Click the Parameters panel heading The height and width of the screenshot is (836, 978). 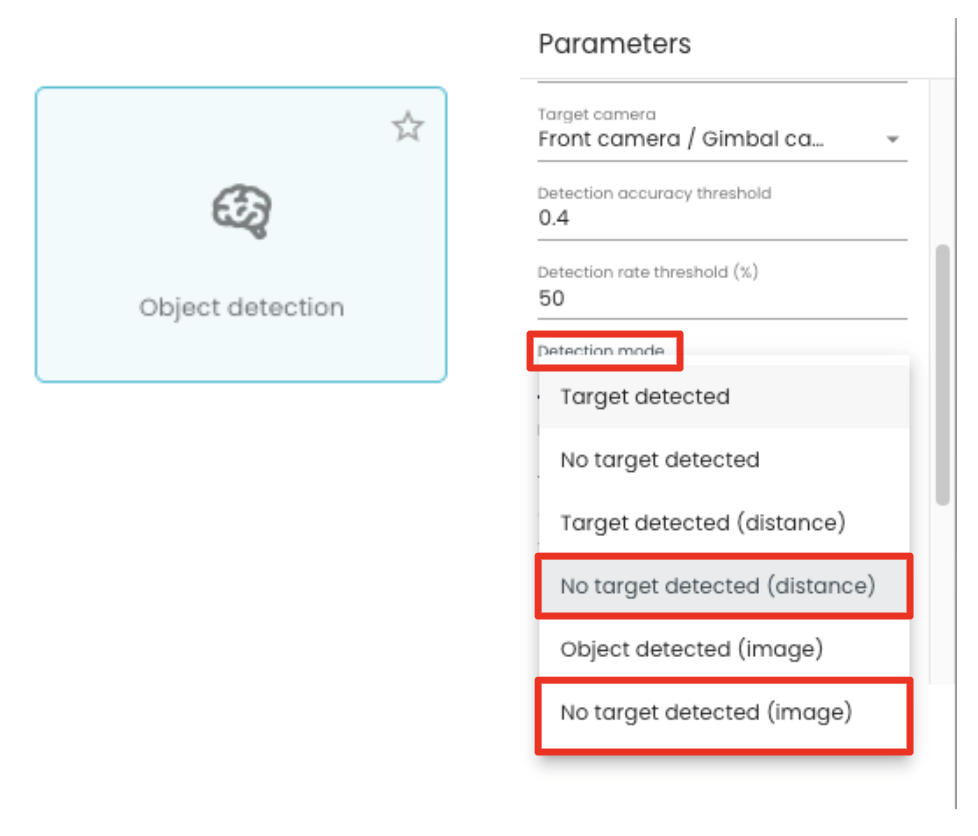[x=614, y=44]
